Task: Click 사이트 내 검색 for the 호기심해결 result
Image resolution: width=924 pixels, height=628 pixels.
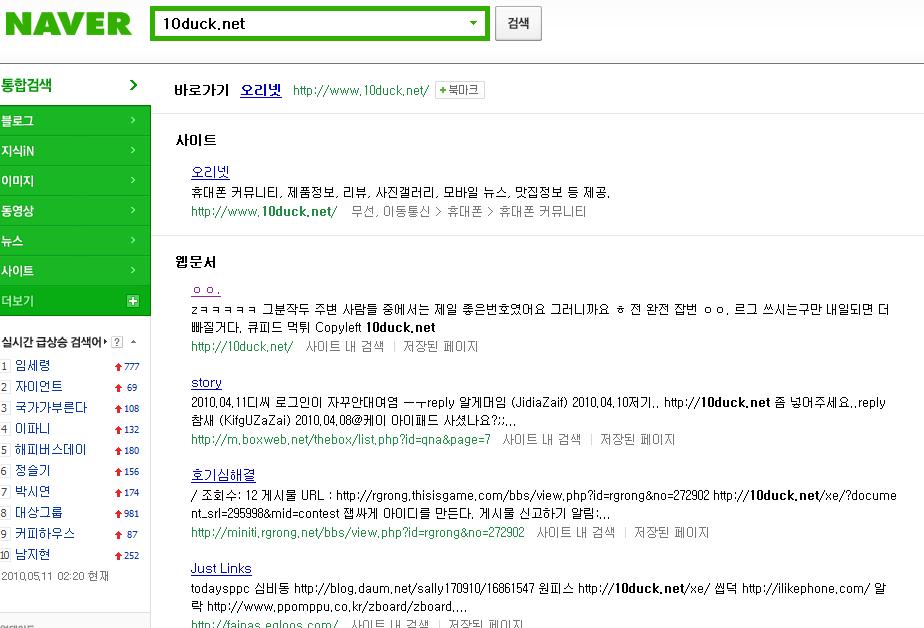Action: [576, 533]
